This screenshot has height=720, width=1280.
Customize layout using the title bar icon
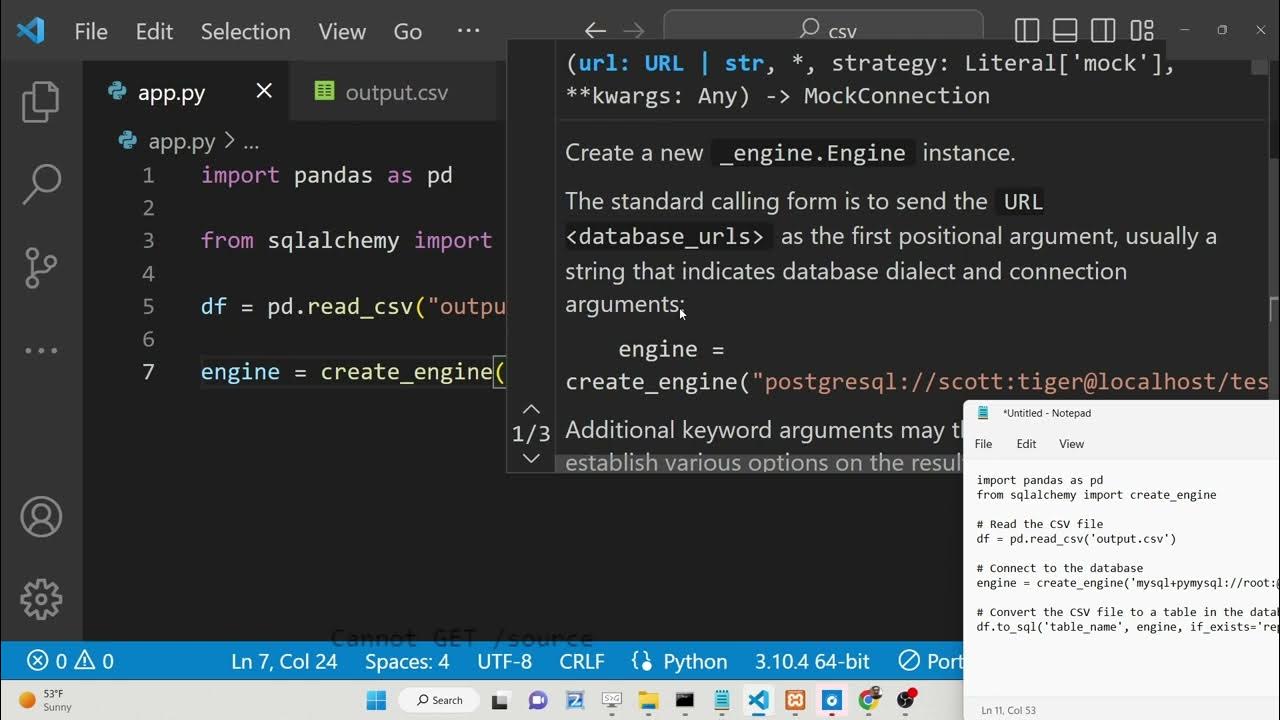(1141, 31)
